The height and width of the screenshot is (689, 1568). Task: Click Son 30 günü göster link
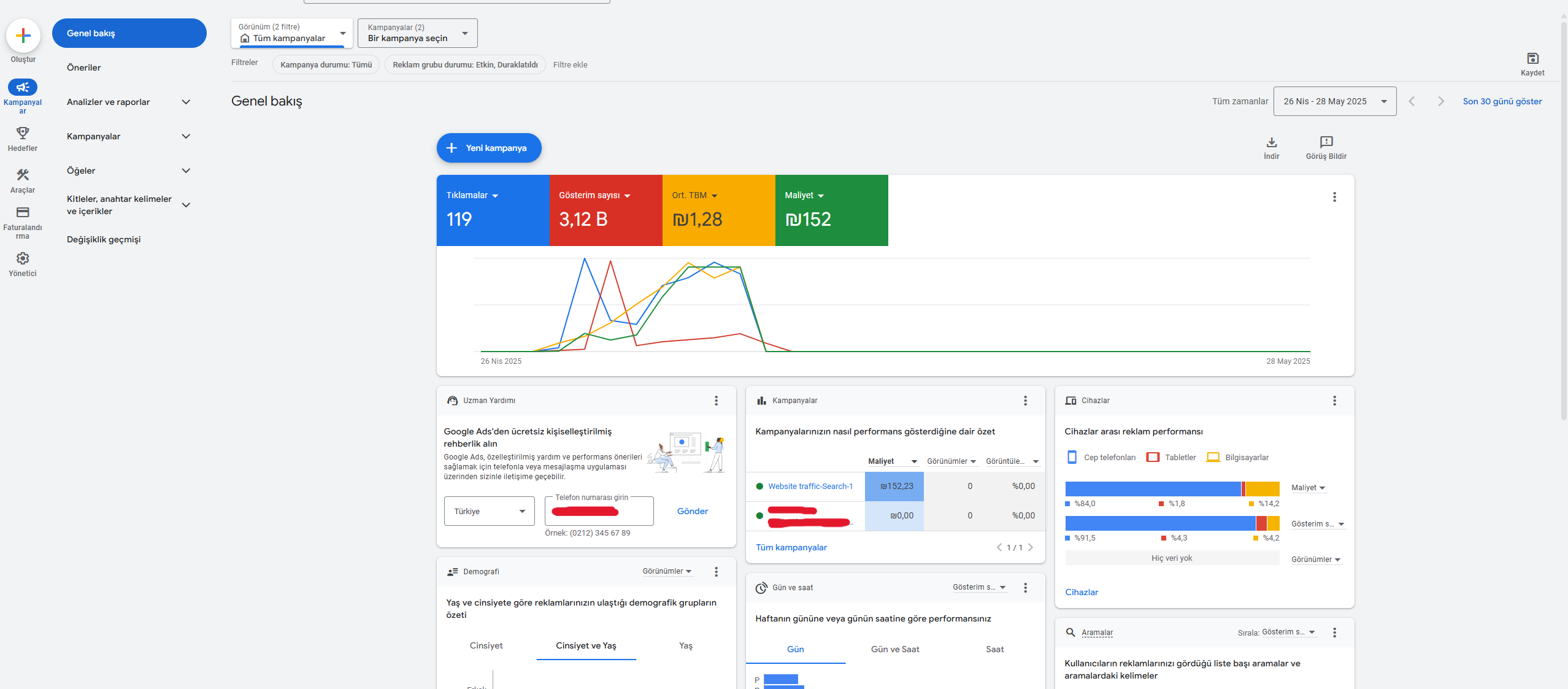click(x=1502, y=101)
